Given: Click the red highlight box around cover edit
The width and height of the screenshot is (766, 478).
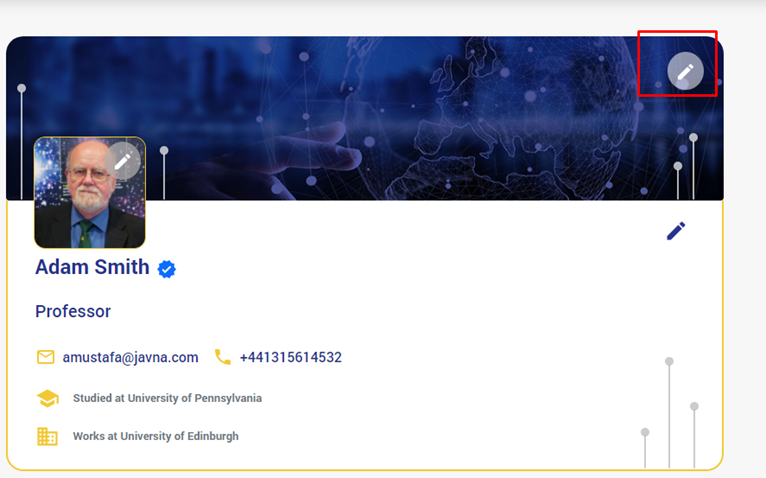Looking at the screenshot, I should tap(678, 64).
